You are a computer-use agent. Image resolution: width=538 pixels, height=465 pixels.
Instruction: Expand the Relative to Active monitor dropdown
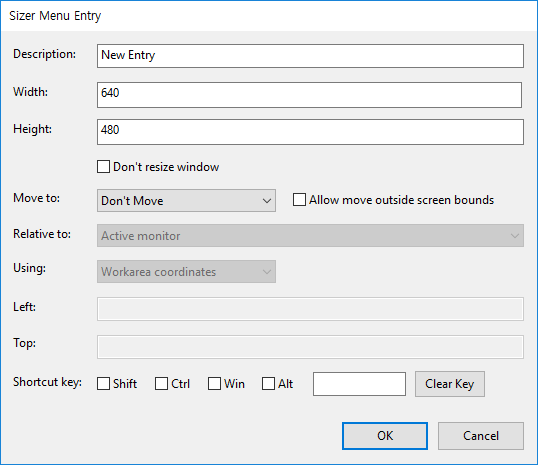tap(310, 236)
